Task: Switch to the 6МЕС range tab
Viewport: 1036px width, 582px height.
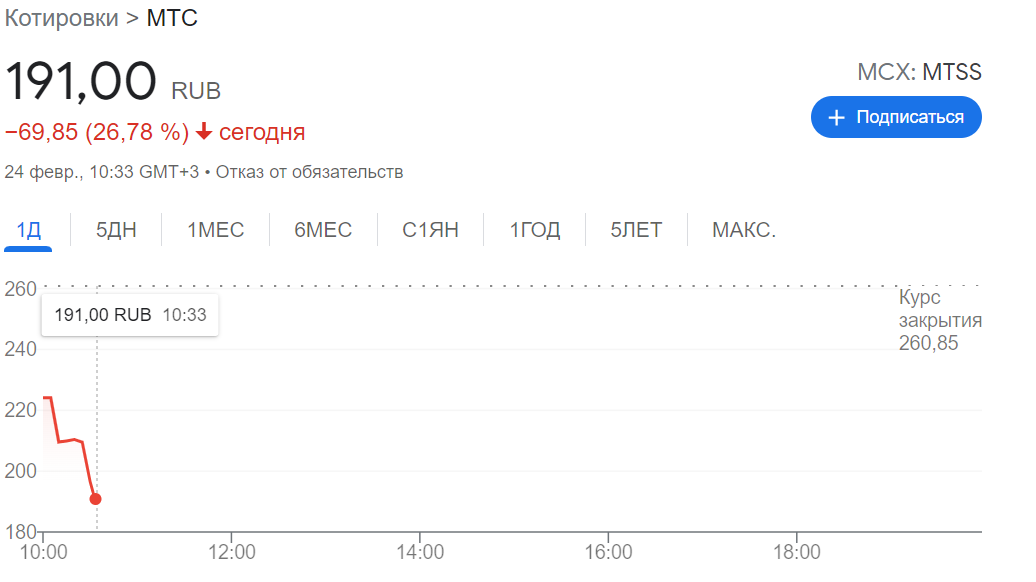Action: (x=323, y=230)
